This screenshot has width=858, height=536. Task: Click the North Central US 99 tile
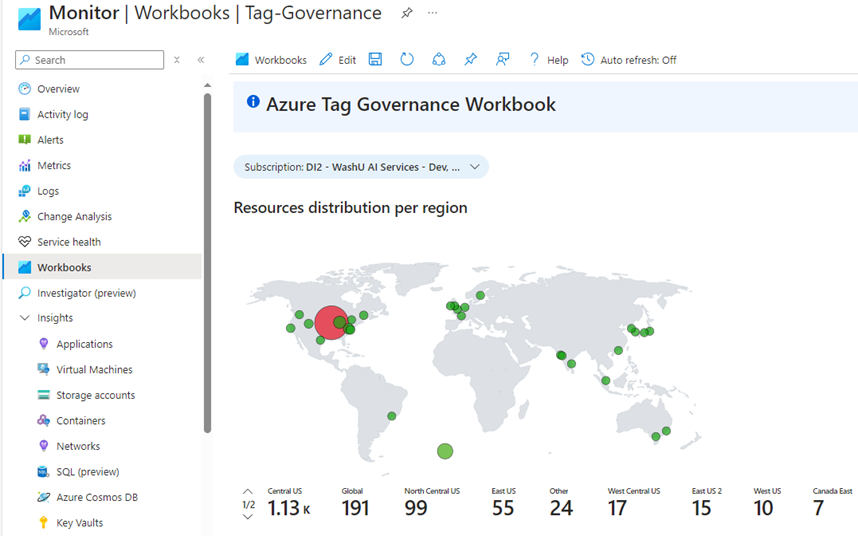tap(432, 502)
